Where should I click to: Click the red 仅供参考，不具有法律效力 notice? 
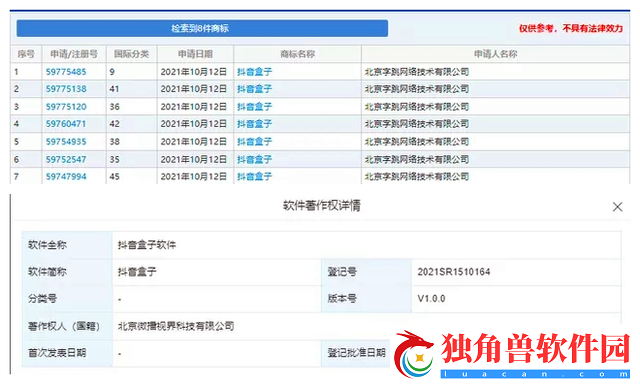[x=571, y=28]
